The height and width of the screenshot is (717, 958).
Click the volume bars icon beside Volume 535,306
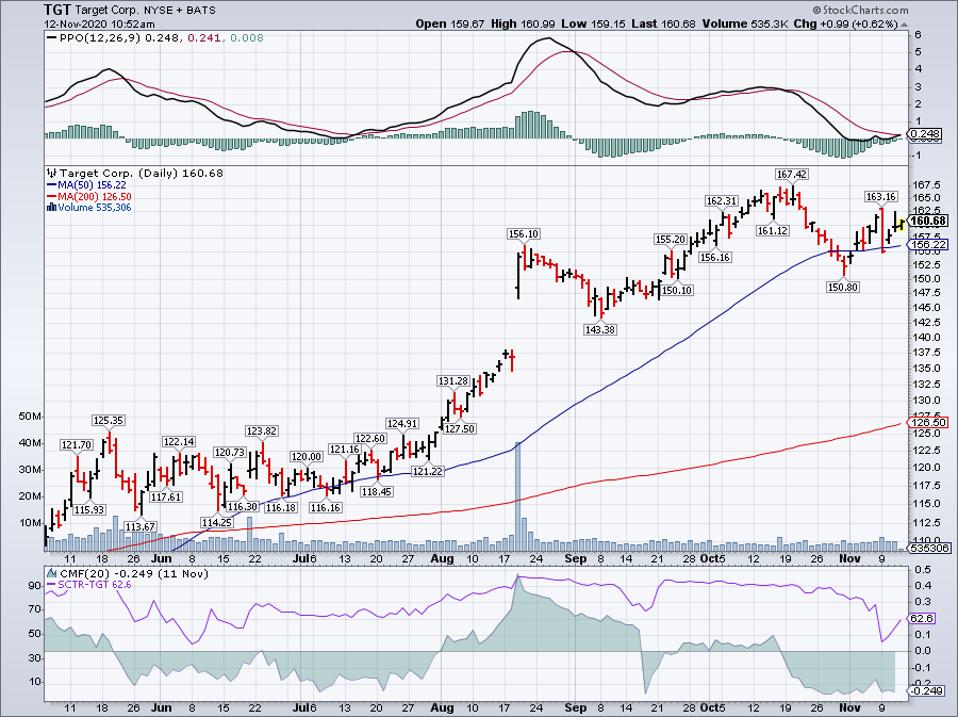[52, 208]
